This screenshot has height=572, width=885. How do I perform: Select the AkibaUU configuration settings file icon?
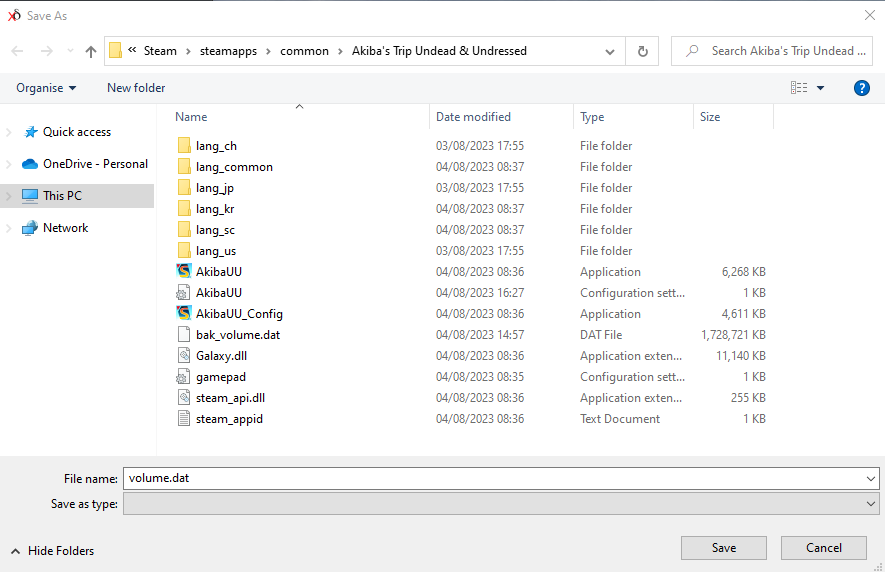pyautogui.click(x=183, y=292)
